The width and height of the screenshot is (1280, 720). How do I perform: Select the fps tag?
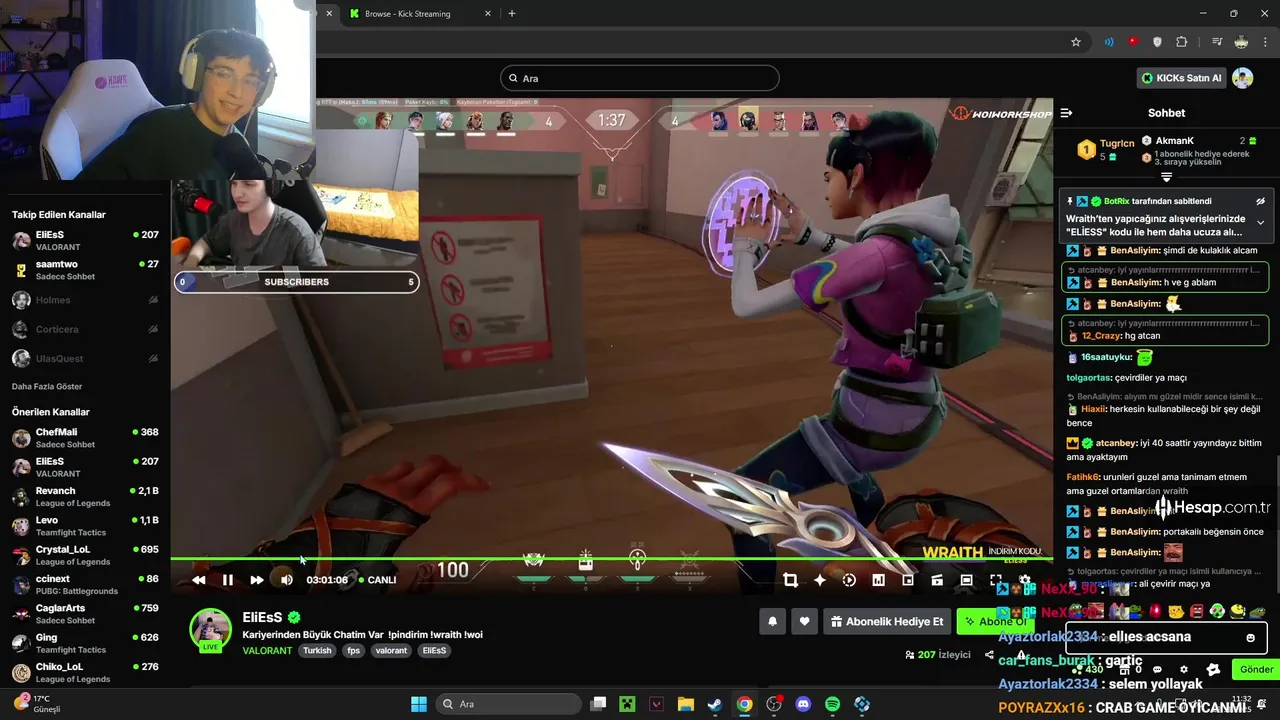[353, 650]
